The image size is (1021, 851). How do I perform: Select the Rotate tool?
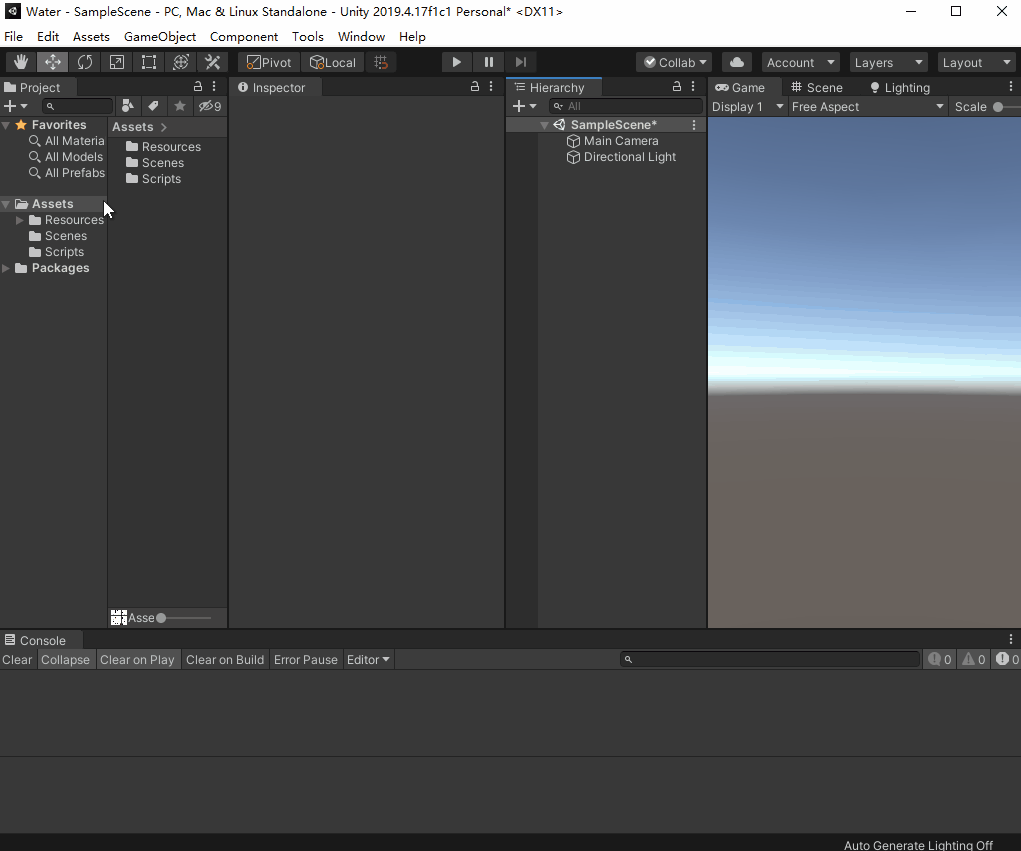tap(85, 62)
